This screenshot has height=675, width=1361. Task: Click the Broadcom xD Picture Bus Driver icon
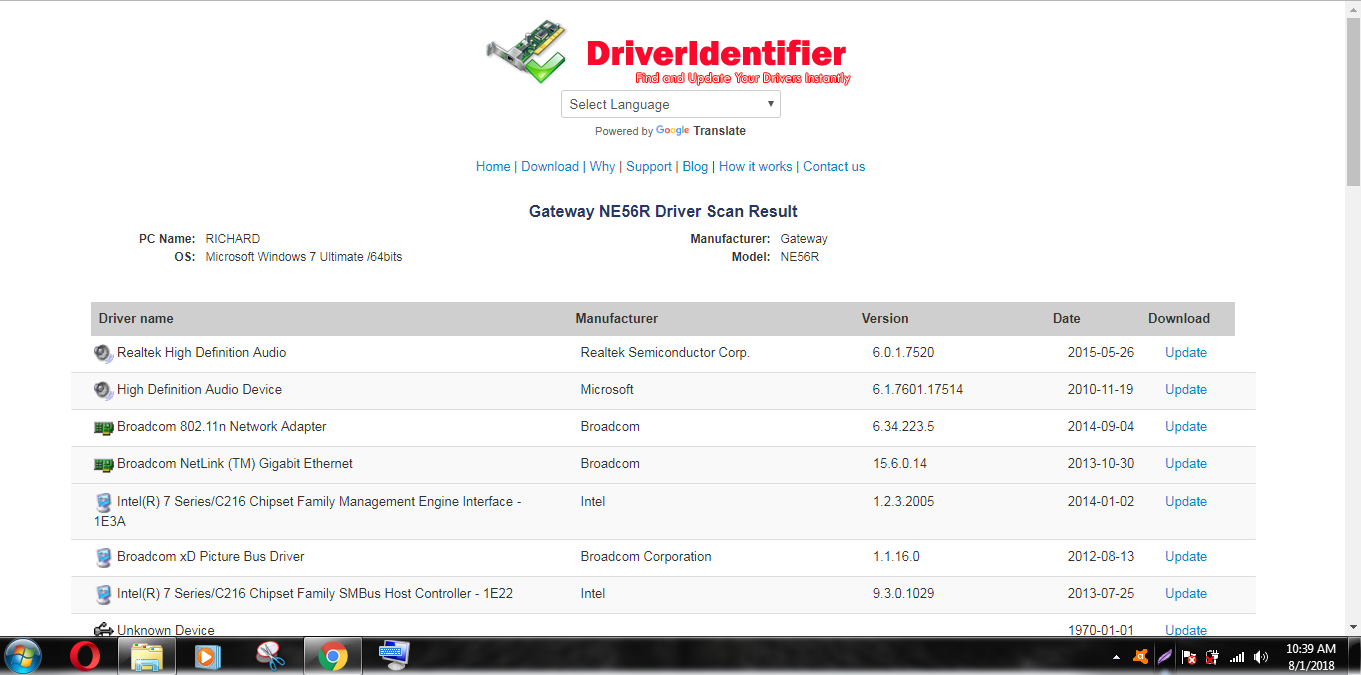pos(104,557)
